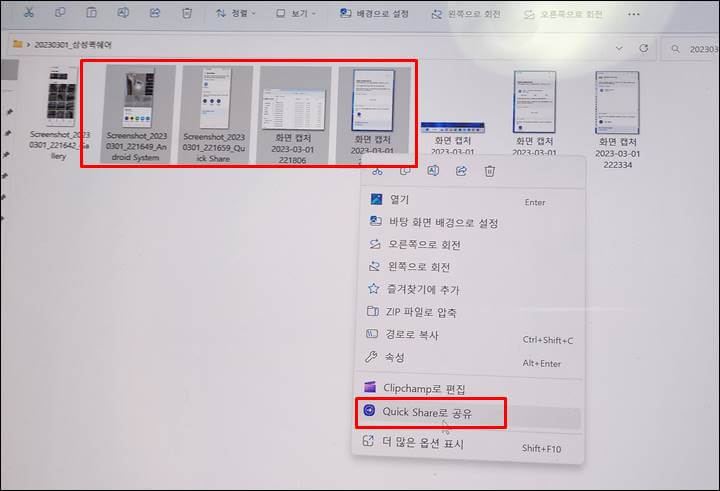720x491 pixels.
Task: Select the 화면 캡처 2023-03-01 221806 file
Action: [x=293, y=115]
